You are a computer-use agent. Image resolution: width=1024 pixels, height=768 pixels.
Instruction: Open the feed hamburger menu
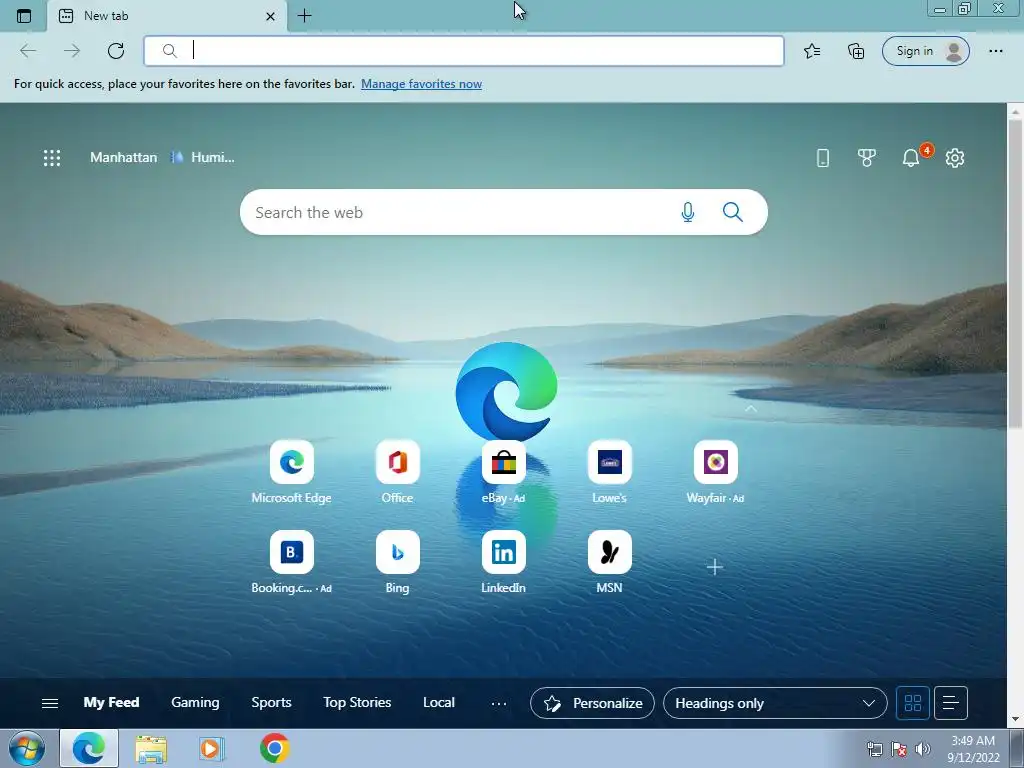click(50, 703)
